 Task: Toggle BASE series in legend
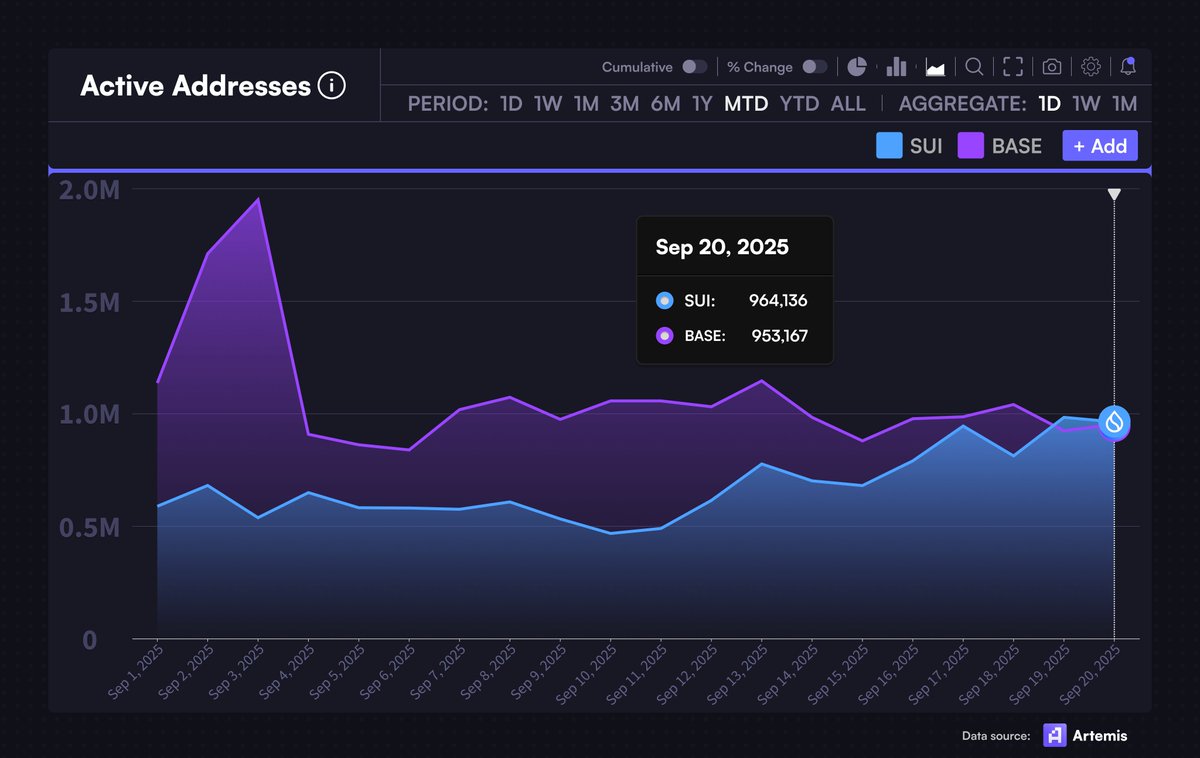pos(1000,146)
